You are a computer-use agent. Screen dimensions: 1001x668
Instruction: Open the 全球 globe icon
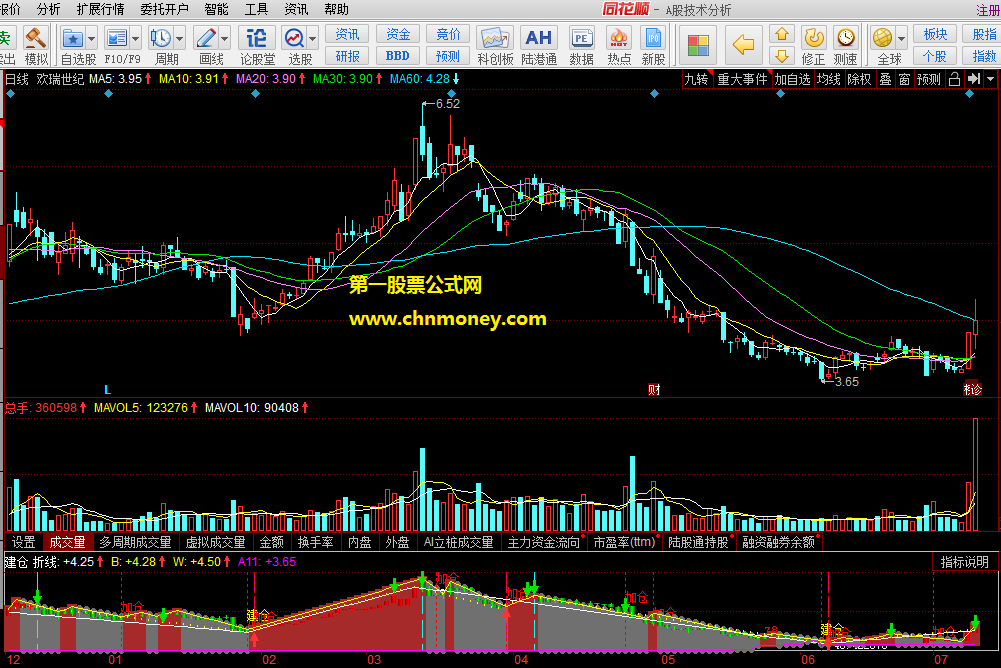click(x=883, y=38)
